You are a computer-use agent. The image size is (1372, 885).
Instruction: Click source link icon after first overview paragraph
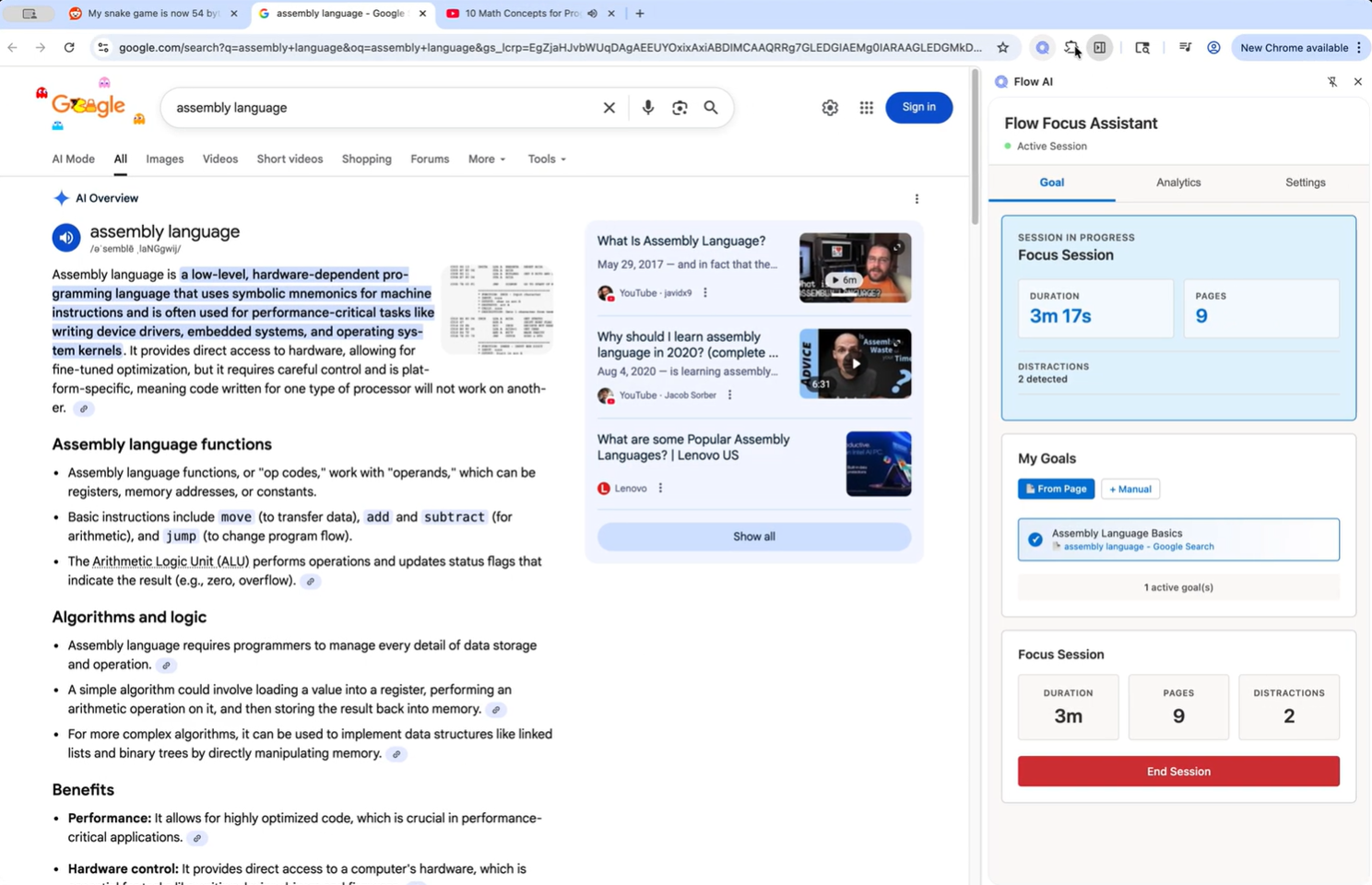point(84,408)
